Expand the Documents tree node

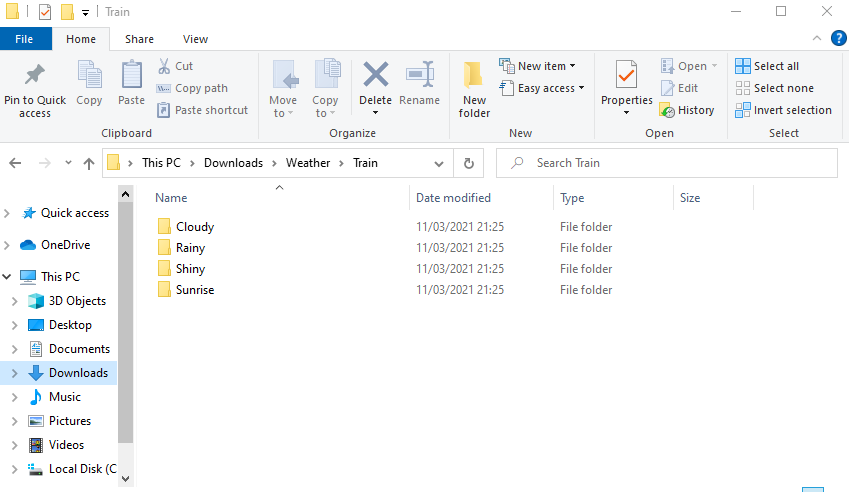pyautogui.click(x=12, y=349)
